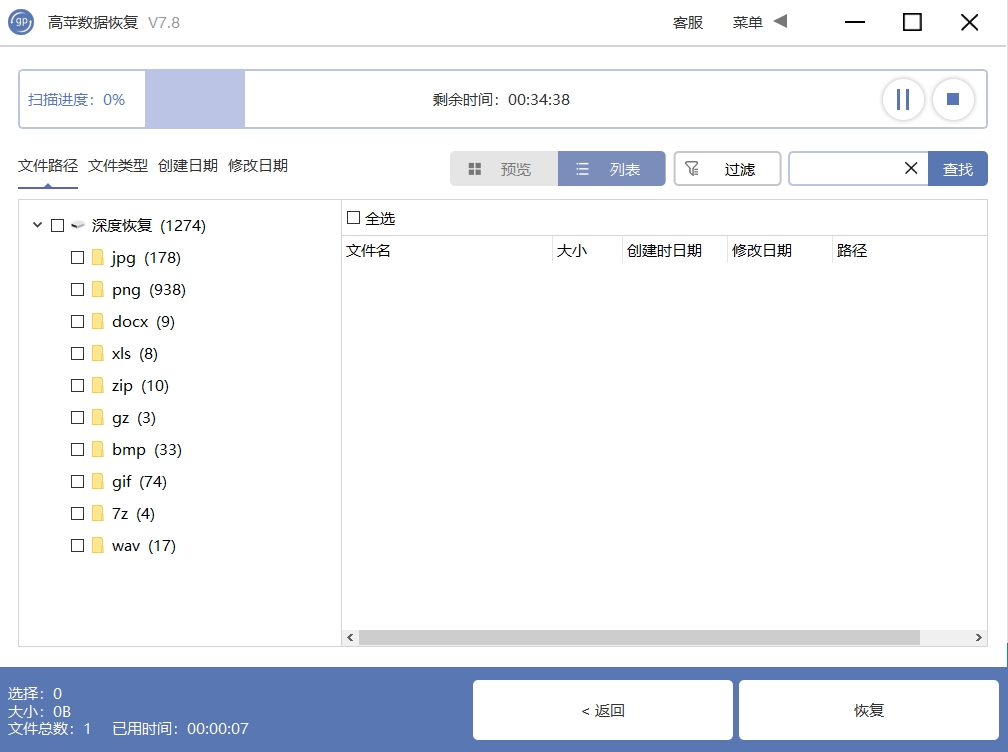
Task: Click the scan progress bar
Action: click(x=195, y=99)
